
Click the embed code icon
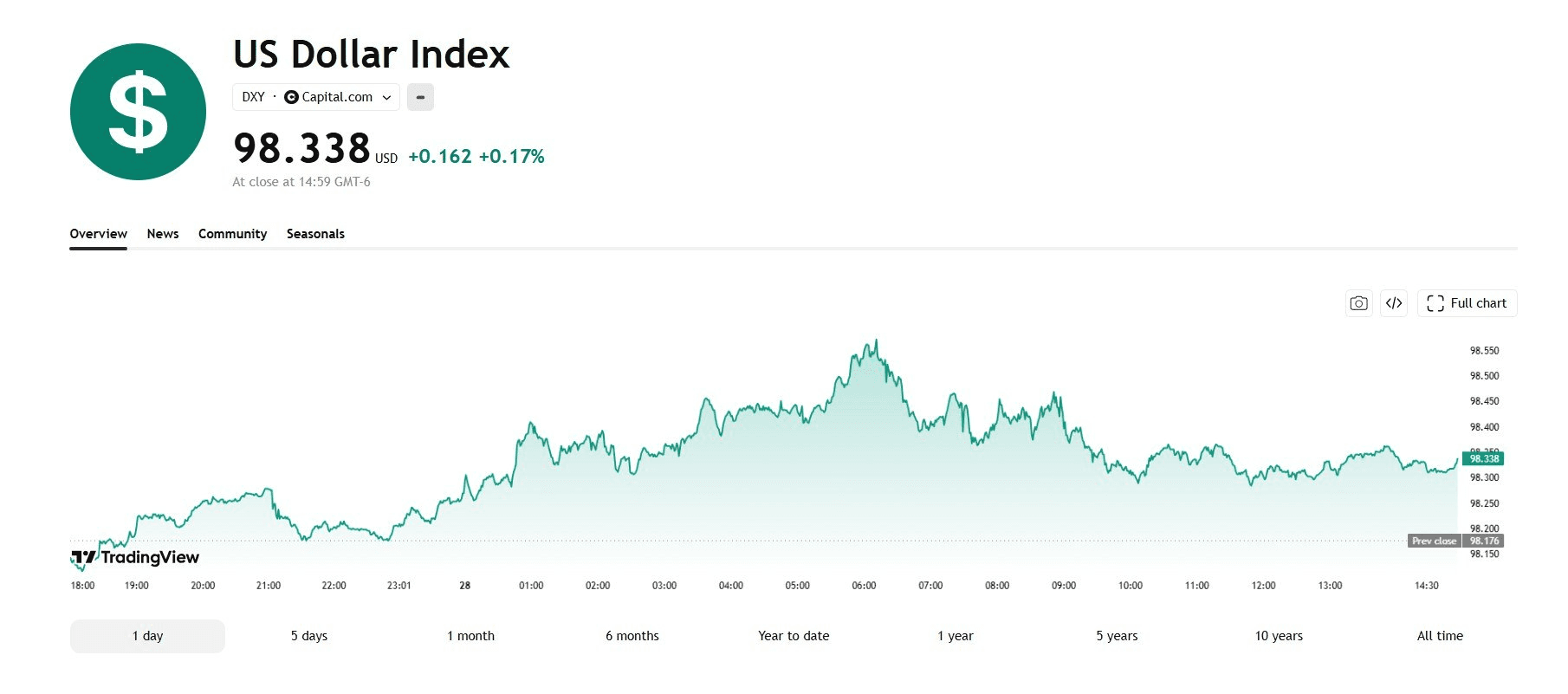[x=1394, y=303]
